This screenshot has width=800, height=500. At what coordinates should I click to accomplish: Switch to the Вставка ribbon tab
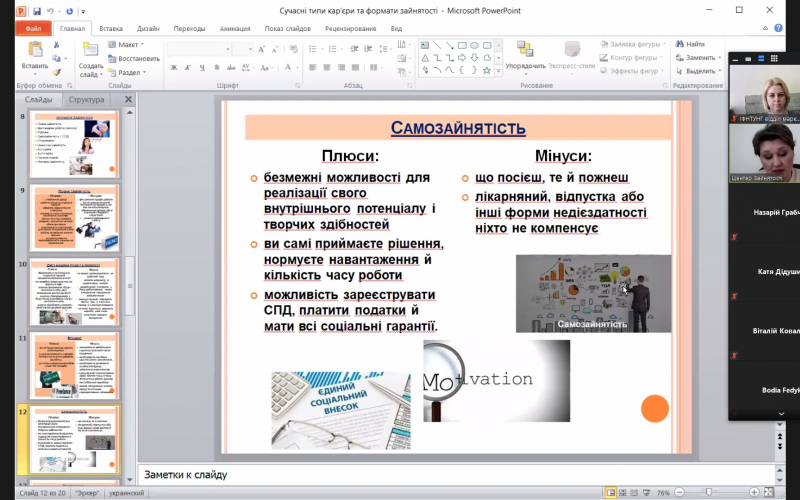point(111,29)
